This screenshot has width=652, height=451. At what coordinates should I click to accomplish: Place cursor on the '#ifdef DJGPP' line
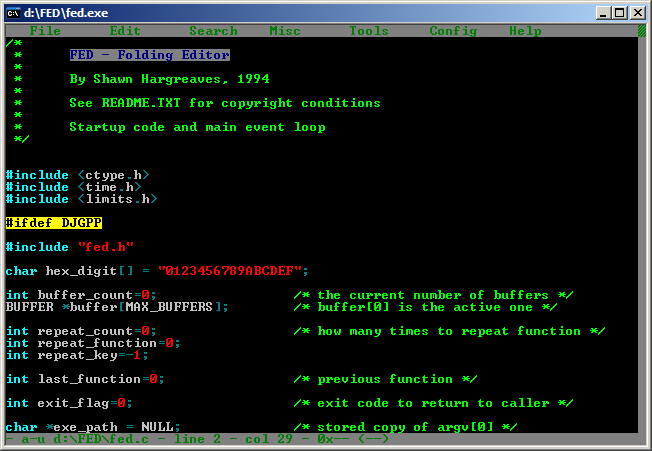point(53,223)
